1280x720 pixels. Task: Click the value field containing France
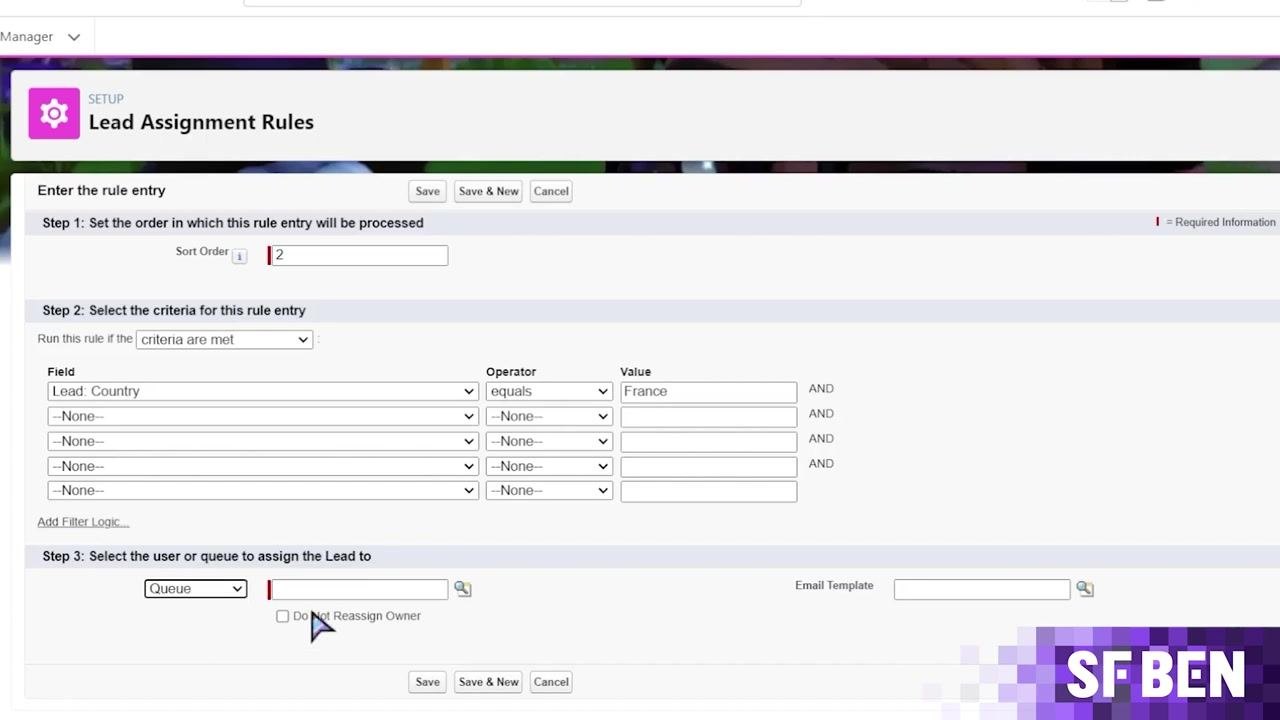coord(708,391)
